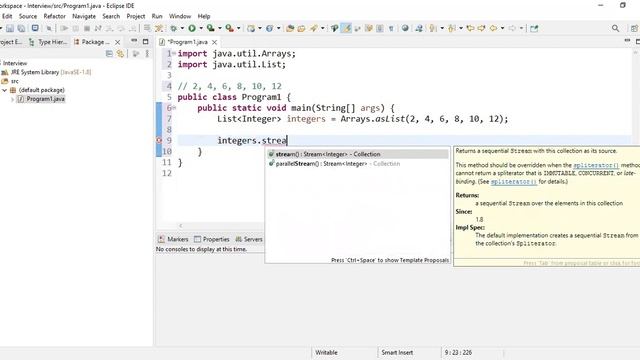This screenshot has width=640, height=360.
Task: Open spliterator() link after 'See' in Javadoc
Action: point(513,182)
